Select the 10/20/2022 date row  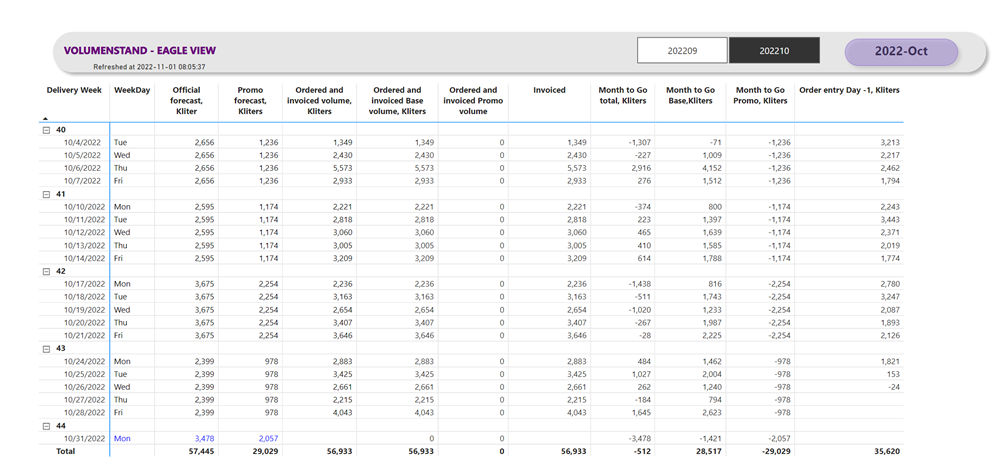point(473,322)
